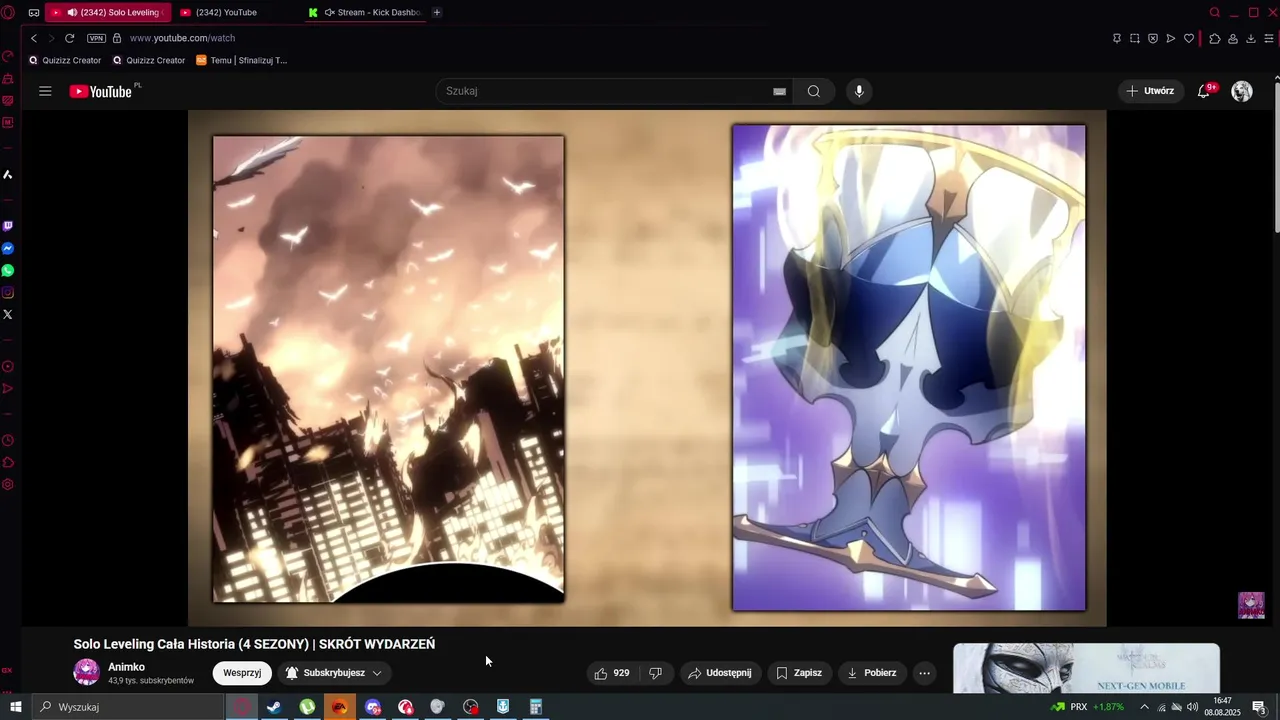Focus the youtube.com/watch address bar
The image size is (1280, 720).
182,38
